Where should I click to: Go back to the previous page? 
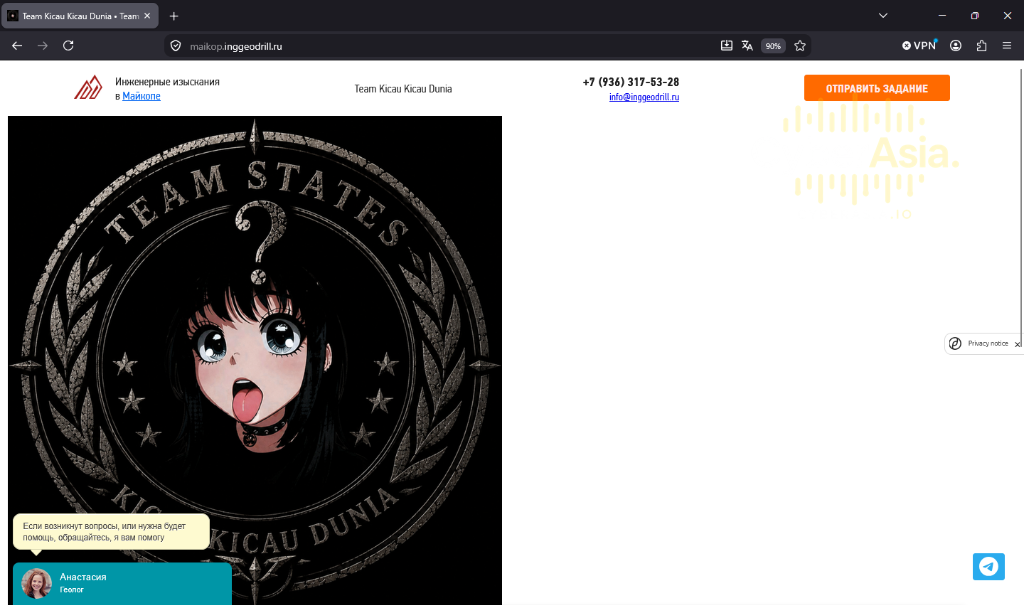(x=17, y=46)
